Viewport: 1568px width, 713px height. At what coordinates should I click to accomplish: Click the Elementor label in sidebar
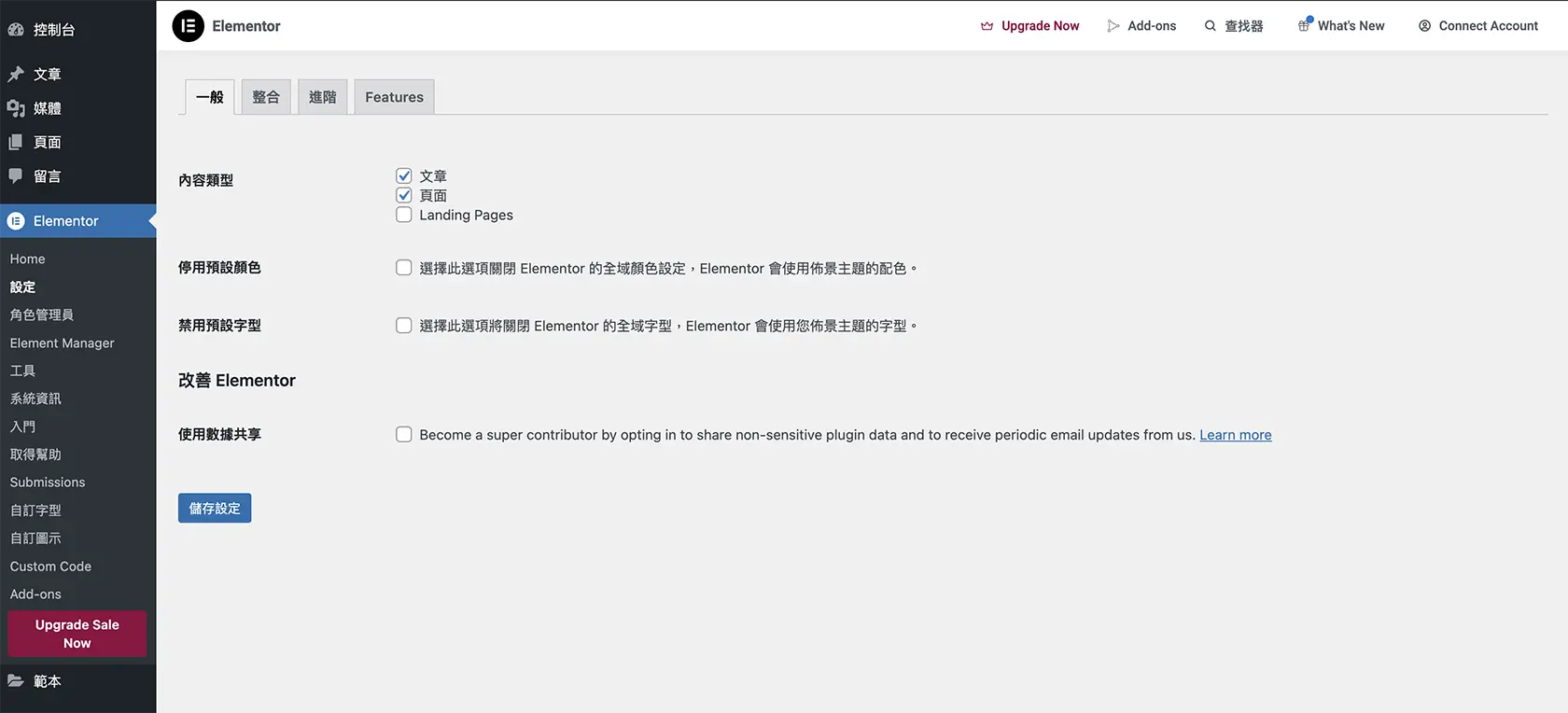[65, 221]
